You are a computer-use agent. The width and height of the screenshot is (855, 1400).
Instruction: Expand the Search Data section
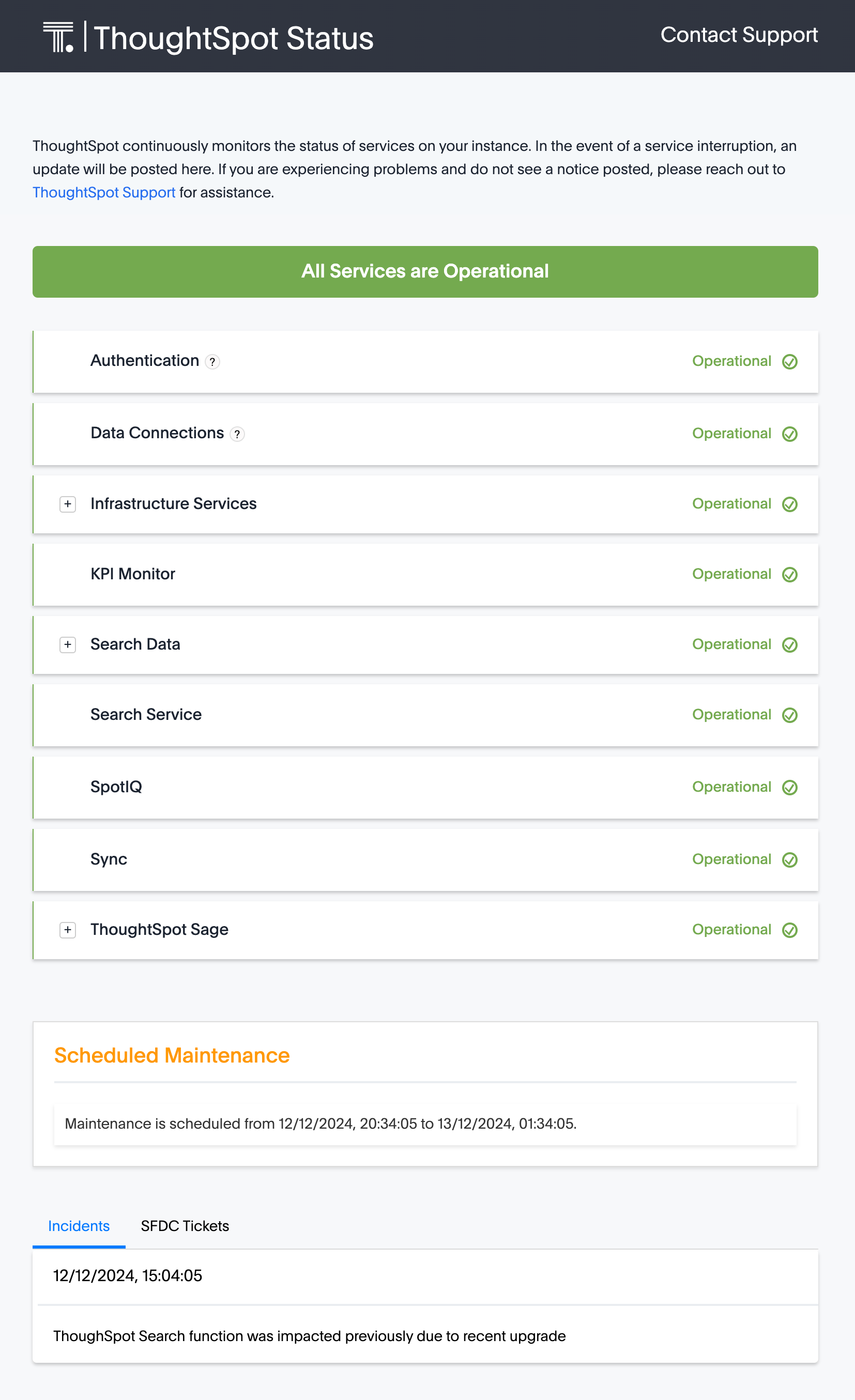[68, 645]
